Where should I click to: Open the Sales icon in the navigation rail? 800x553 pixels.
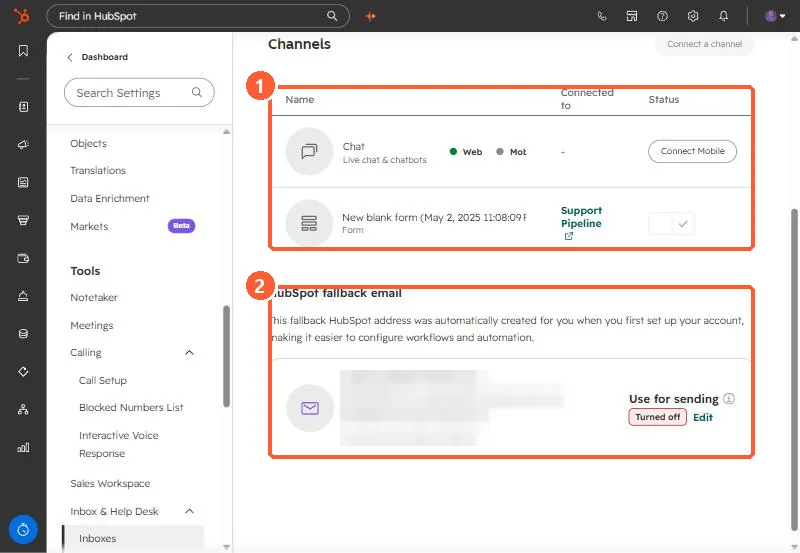click(23, 220)
